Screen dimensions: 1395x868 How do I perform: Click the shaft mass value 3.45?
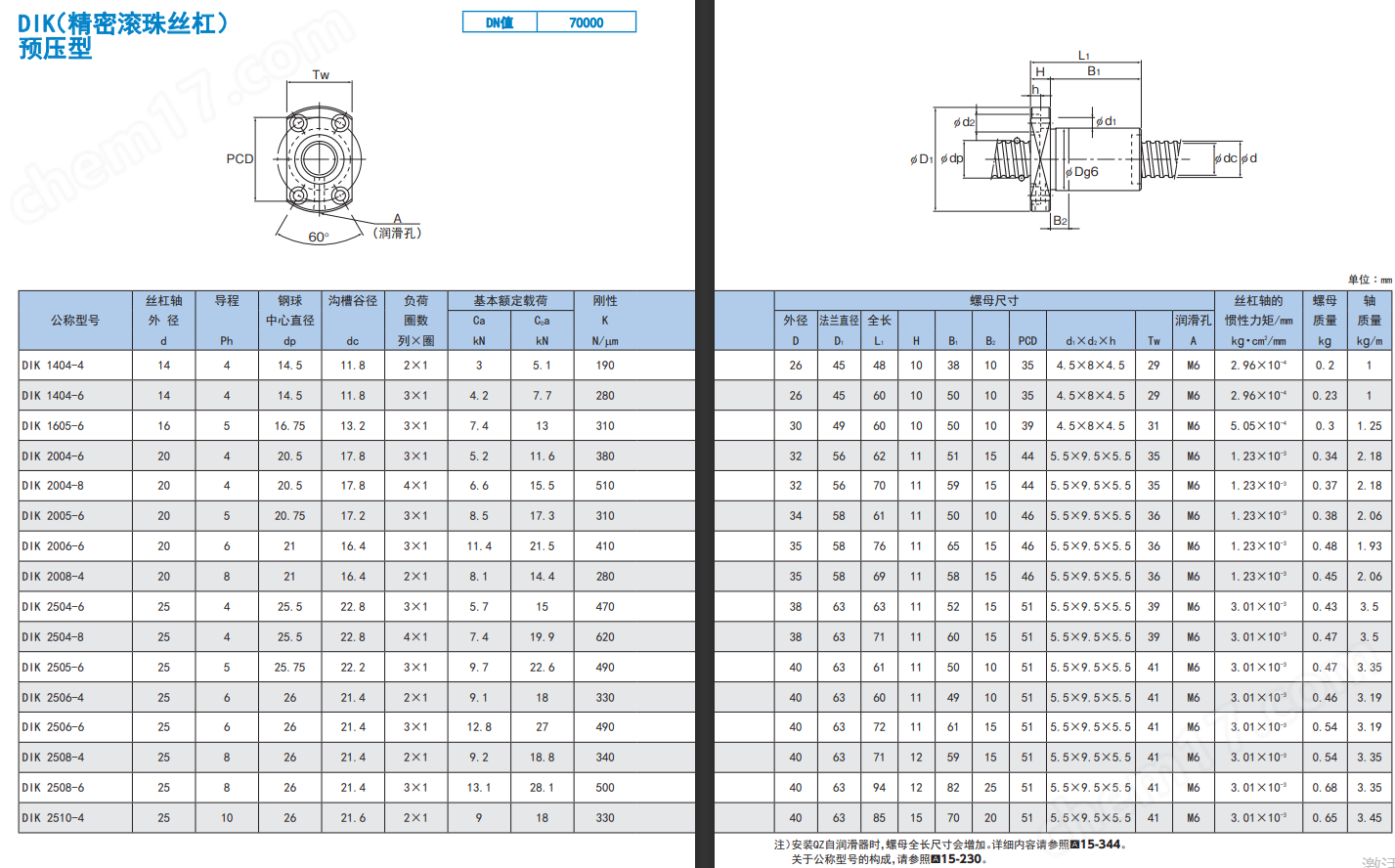pos(1370,818)
